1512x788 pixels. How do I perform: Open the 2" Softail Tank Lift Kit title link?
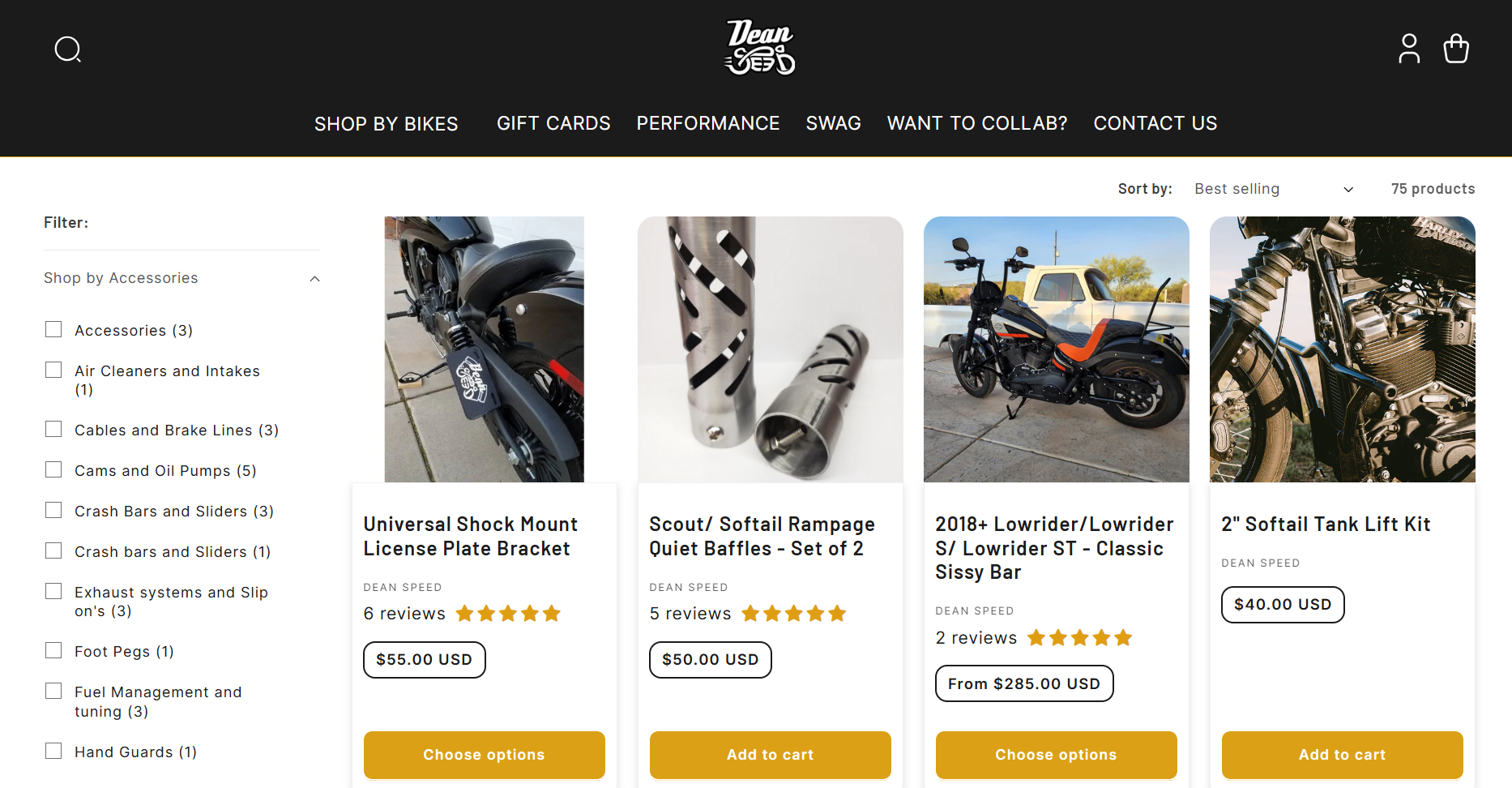pyautogui.click(x=1326, y=525)
